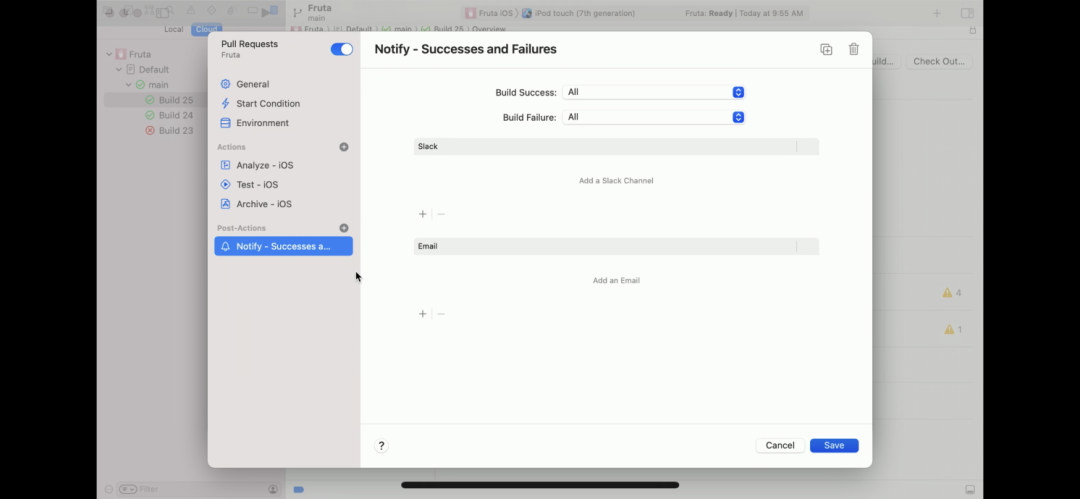Click the filter options icon in Xcode navigator

tap(128, 489)
